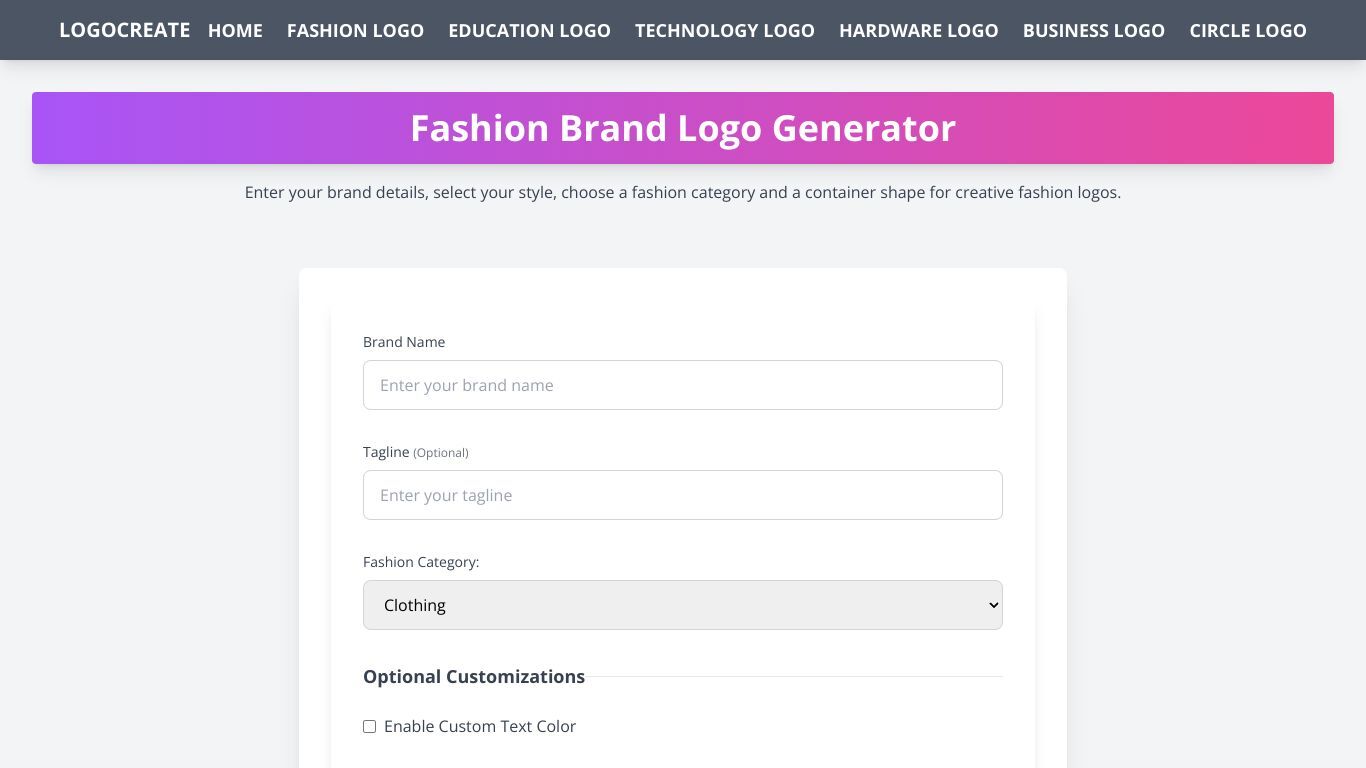Image resolution: width=1366 pixels, height=768 pixels.
Task: Focus the Brand Name input field
Action: tap(683, 385)
